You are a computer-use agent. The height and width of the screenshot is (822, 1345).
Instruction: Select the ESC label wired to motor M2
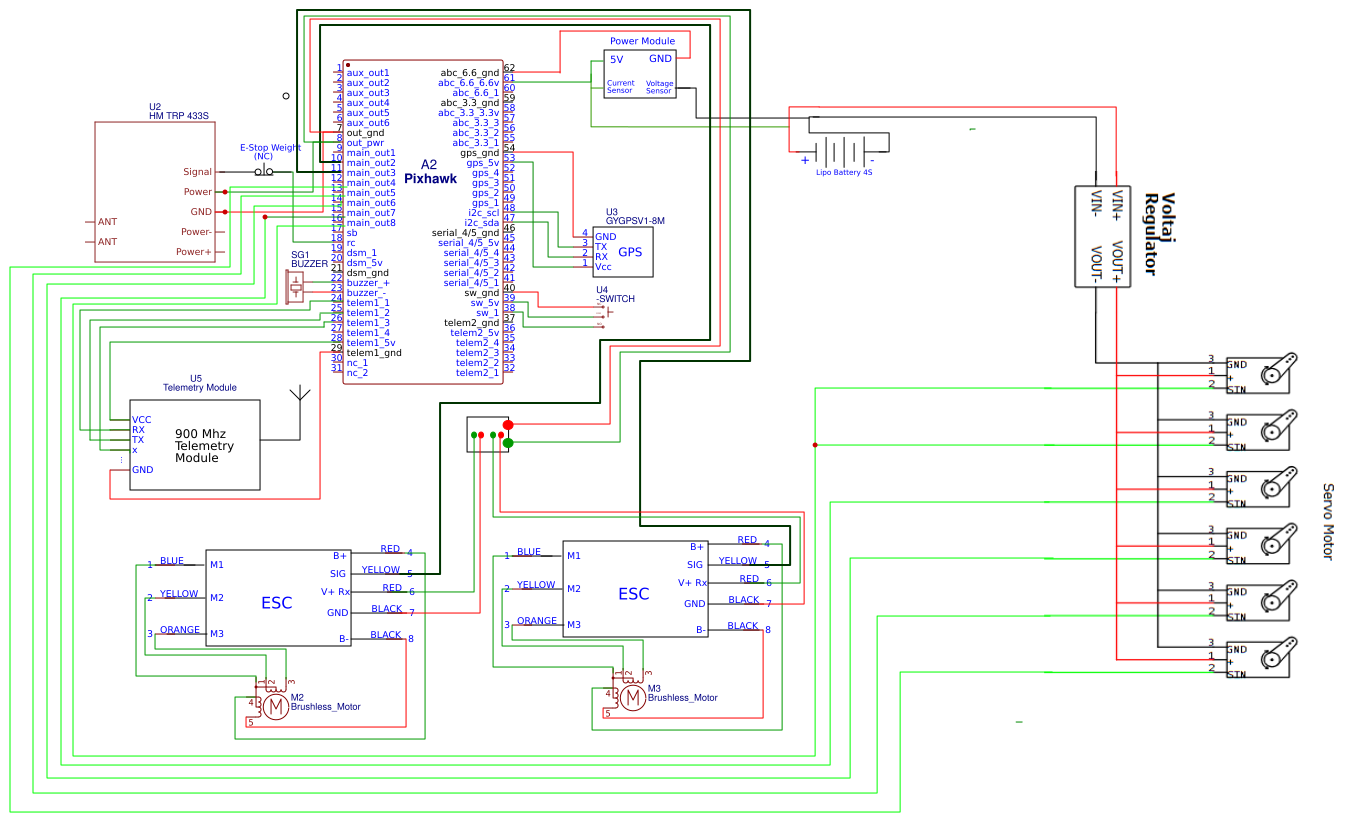[x=277, y=603]
